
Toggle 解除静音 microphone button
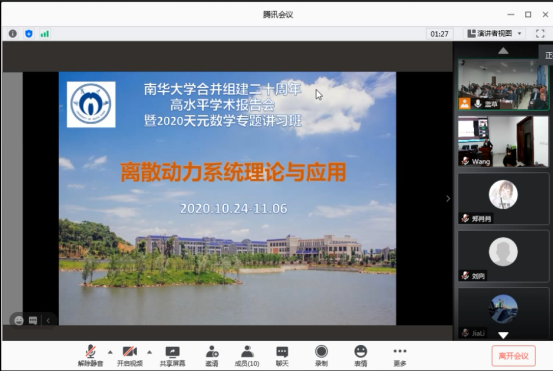click(x=90, y=356)
